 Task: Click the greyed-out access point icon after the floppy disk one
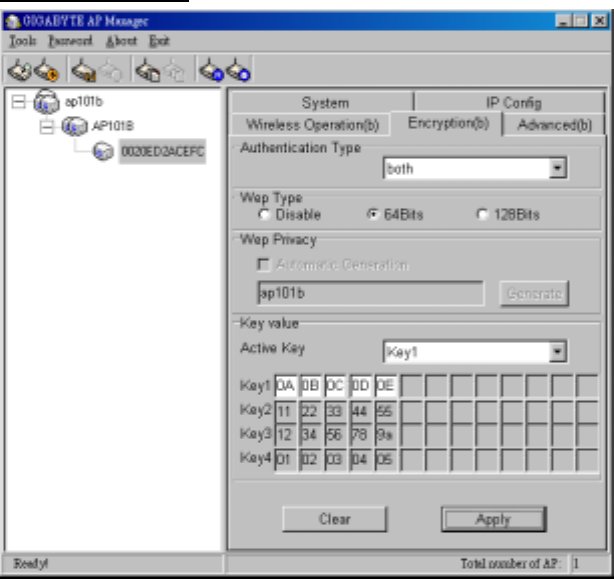(x=111, y=71)
